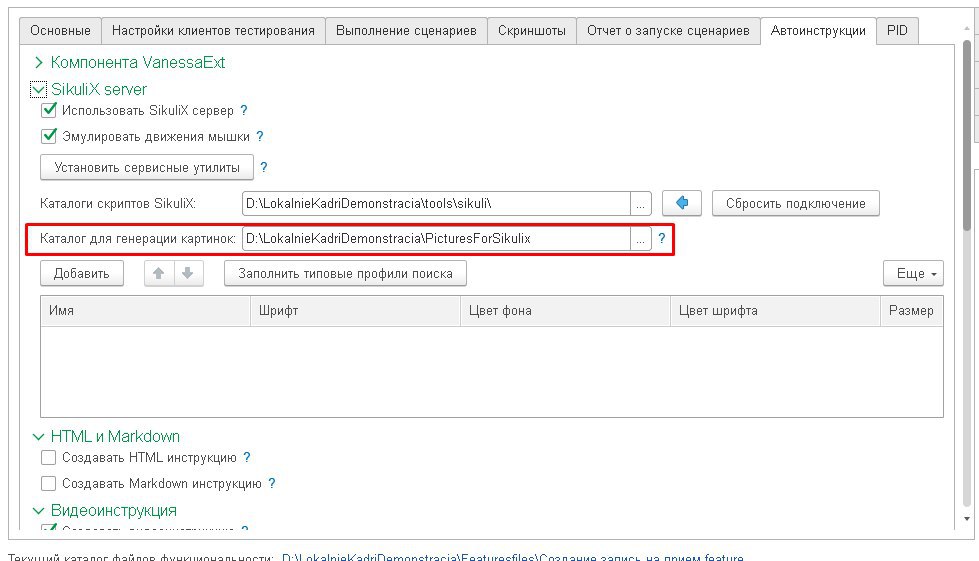The image size is (979, 561).
Task: Edit the Каталог для генерации картинок path field
Action: 436,238
